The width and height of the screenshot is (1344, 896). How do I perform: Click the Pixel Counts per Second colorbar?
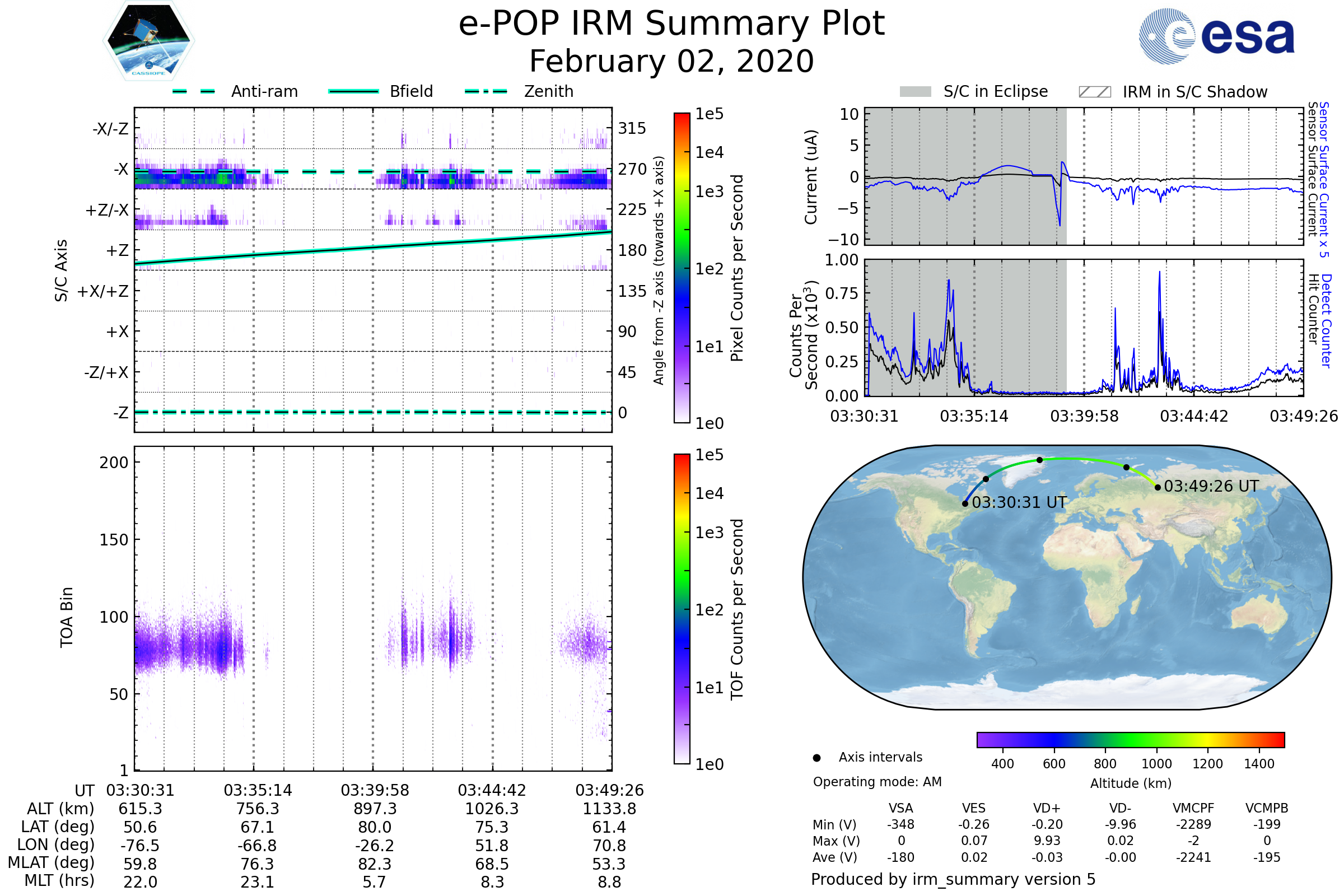682,268
